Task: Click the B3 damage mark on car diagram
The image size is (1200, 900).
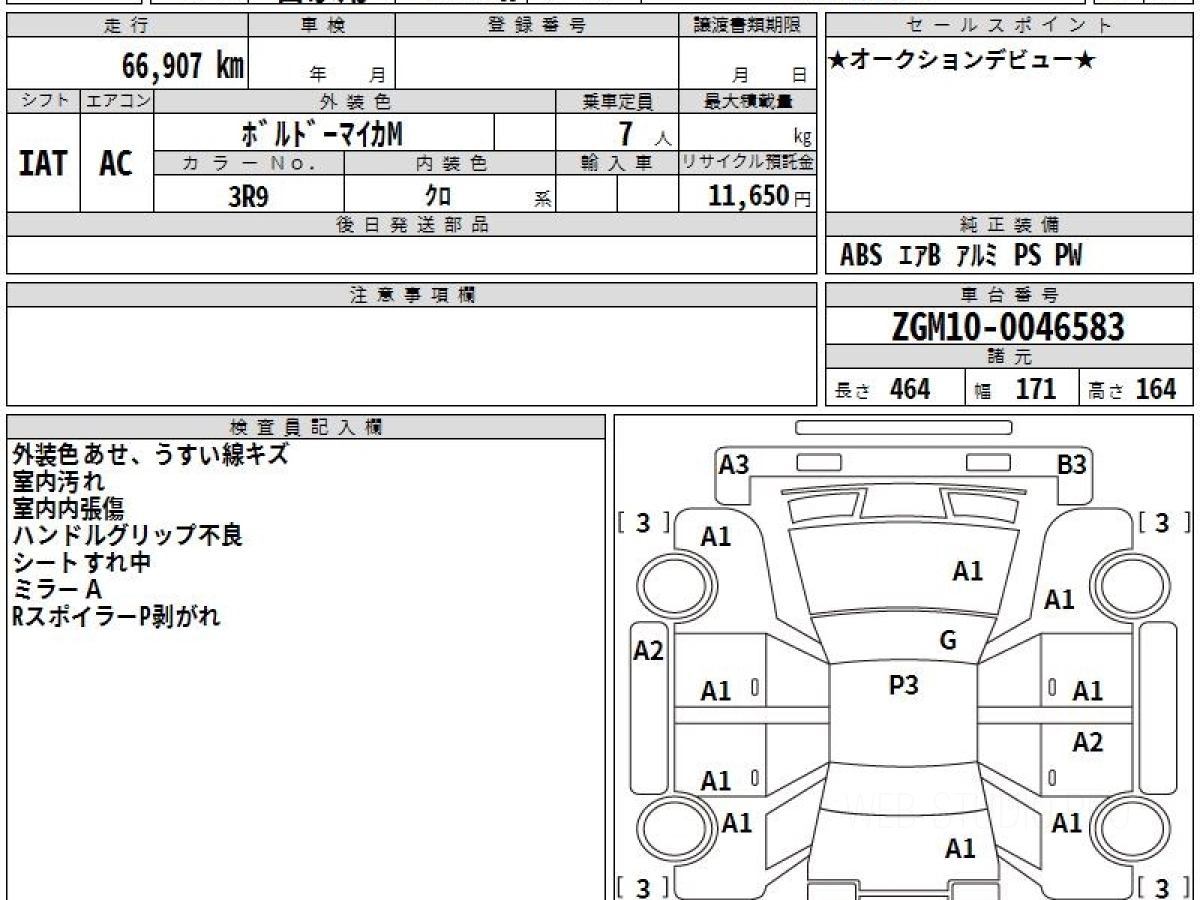Action: pyautogui.click(x=1072, y=464)
